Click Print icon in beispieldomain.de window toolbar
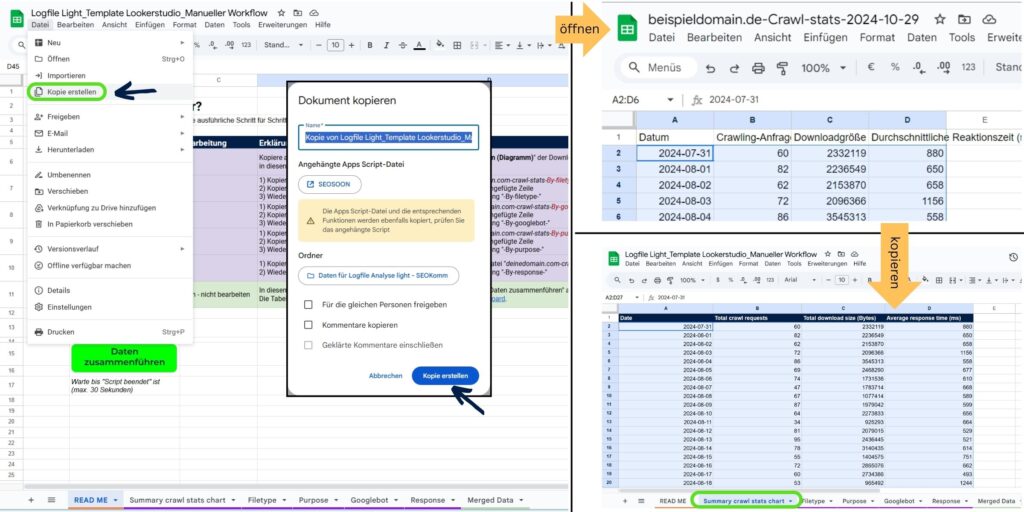This screenshot has width=1024, height=512. point(758,67)
